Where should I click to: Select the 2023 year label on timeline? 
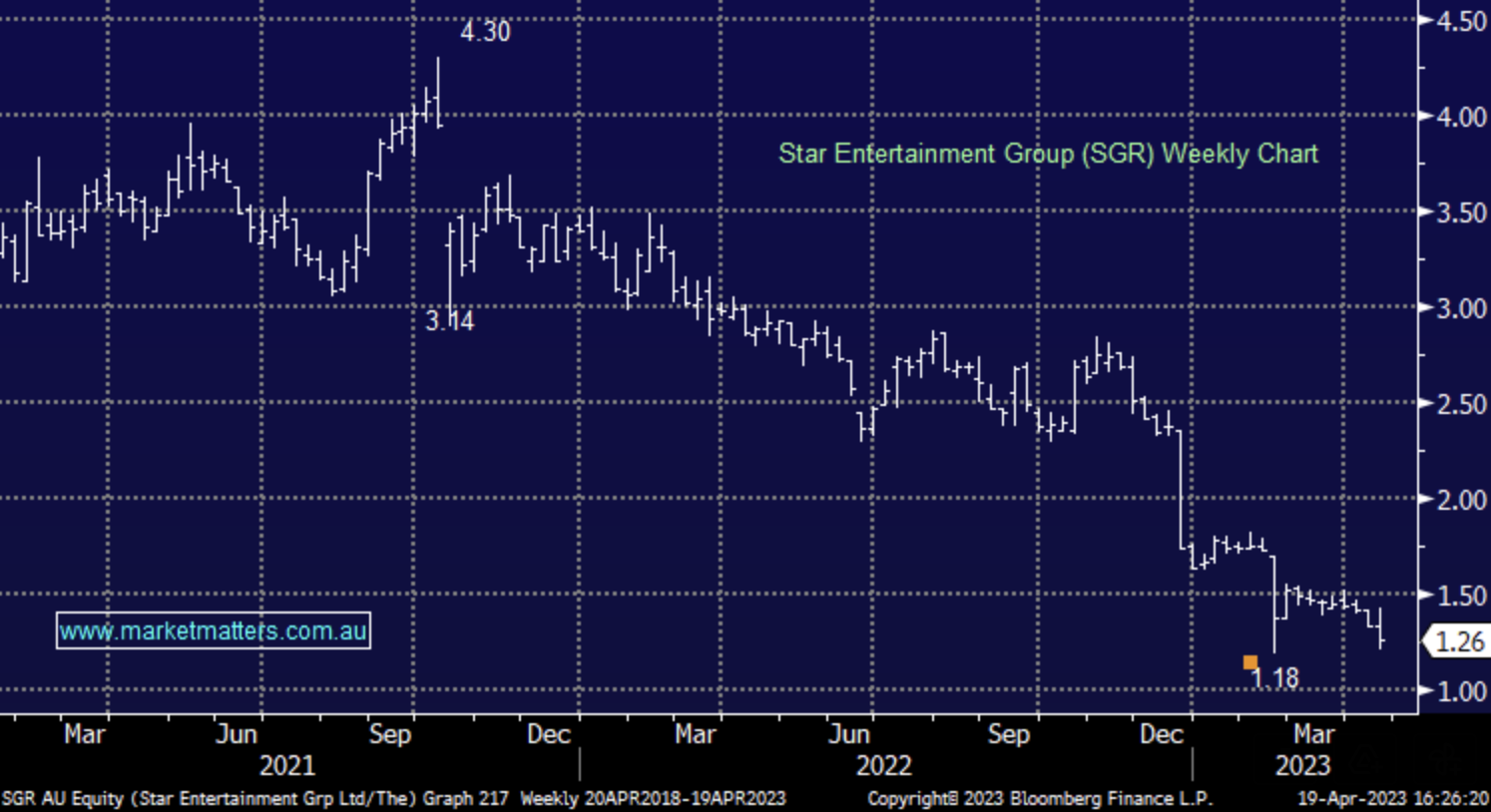1302,766
